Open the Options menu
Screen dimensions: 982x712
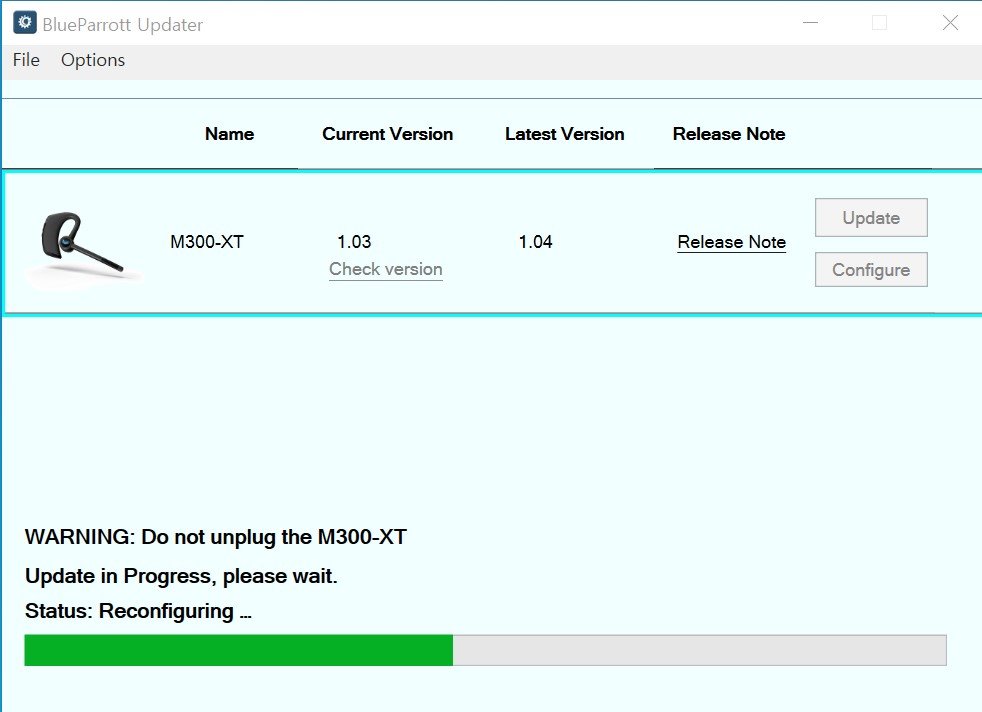click(93, 60)
